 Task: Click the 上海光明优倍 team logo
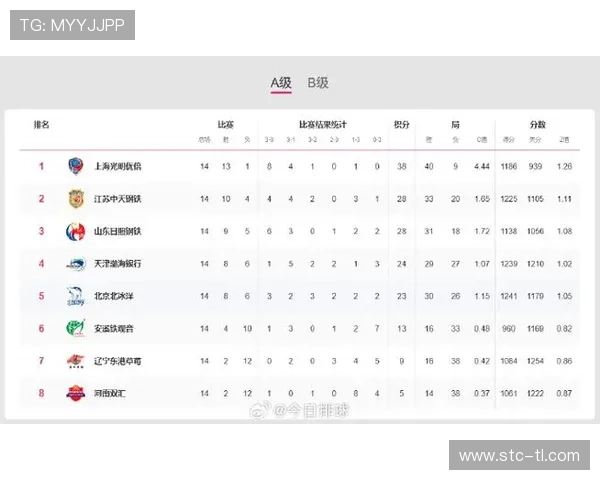pos(76,166)
